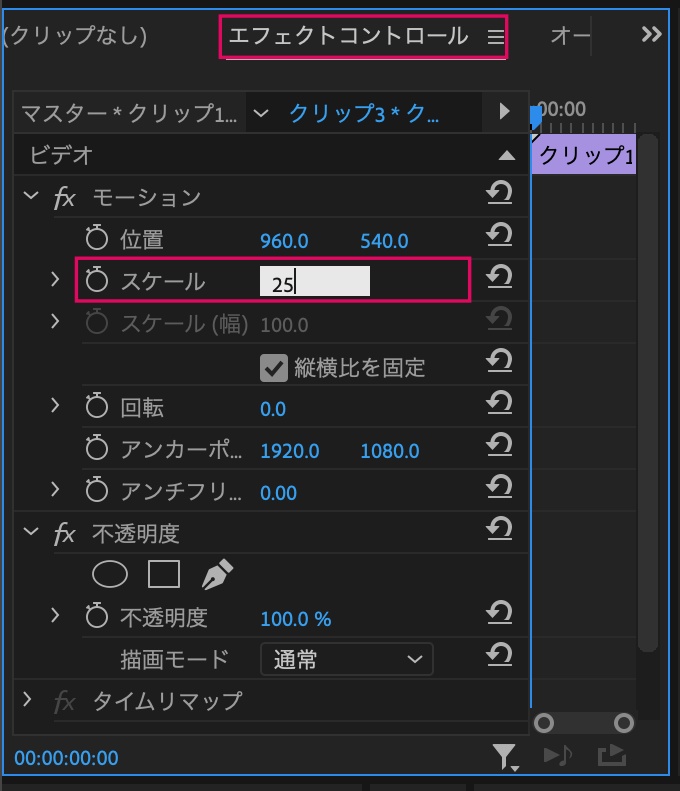Screen dimensions: 680x791
Task: Toggle アンカーポイント stopwatch animation
Action: 96,447
